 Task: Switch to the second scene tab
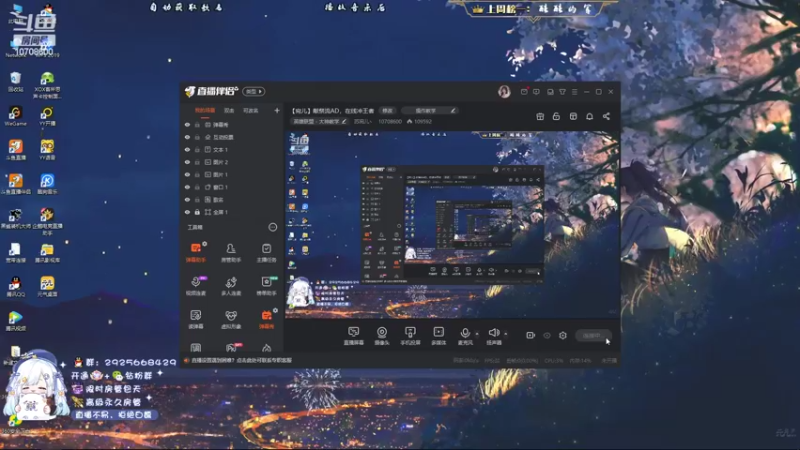click(229, 111)
